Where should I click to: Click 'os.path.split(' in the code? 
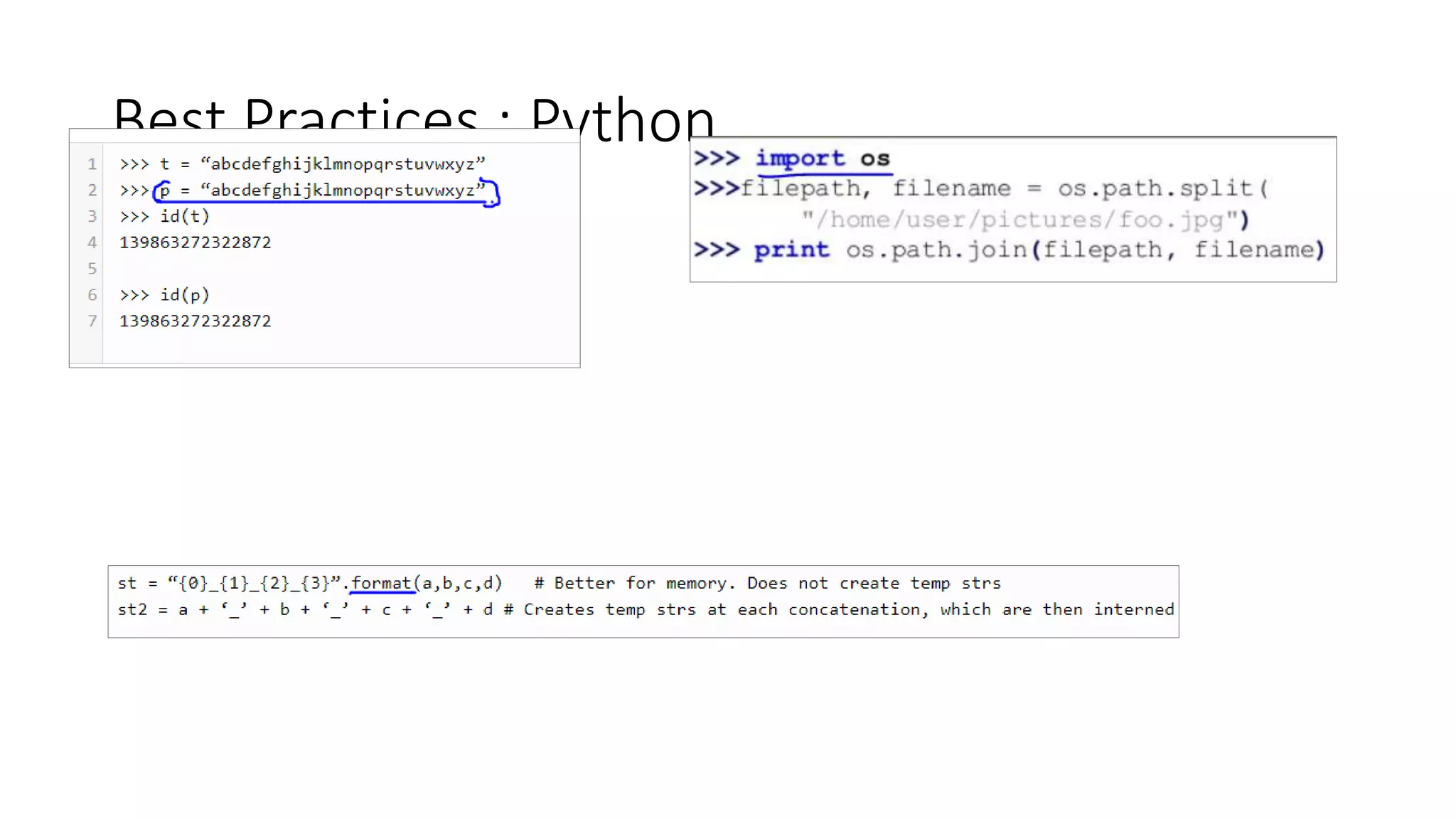click(1162, 188)
